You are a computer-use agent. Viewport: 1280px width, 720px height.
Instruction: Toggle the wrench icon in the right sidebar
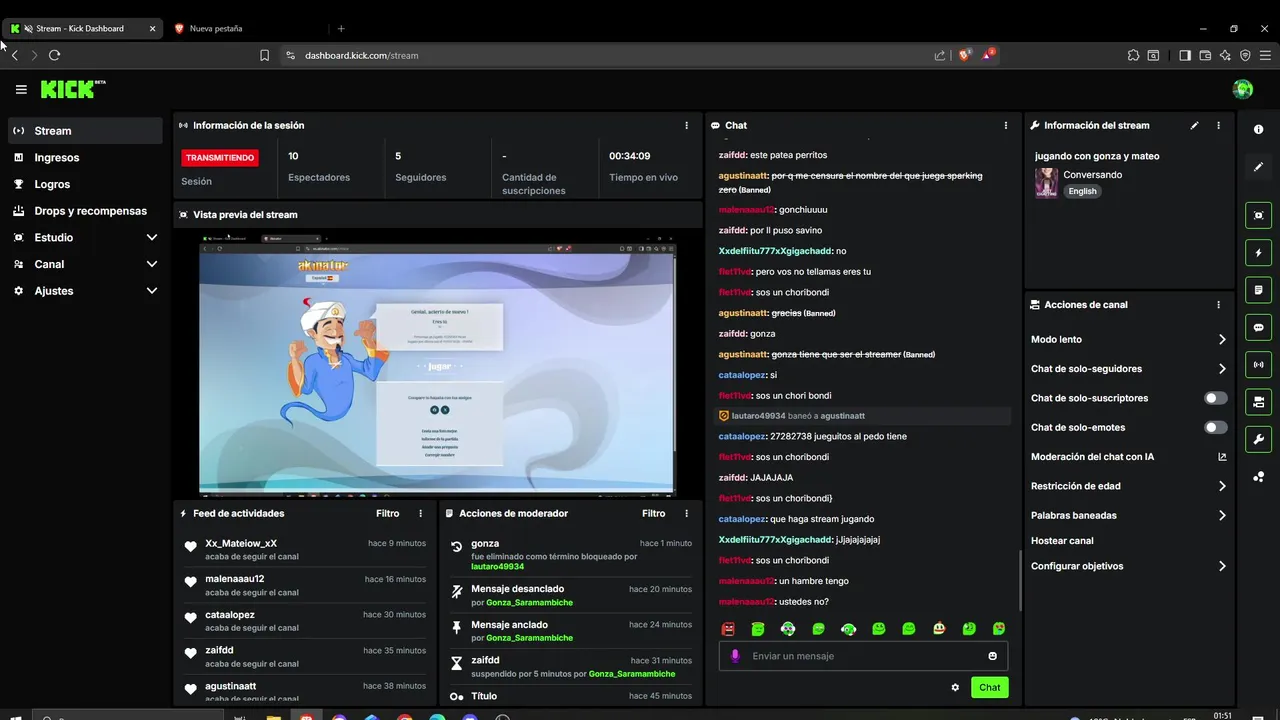[x=1259, y=439]
